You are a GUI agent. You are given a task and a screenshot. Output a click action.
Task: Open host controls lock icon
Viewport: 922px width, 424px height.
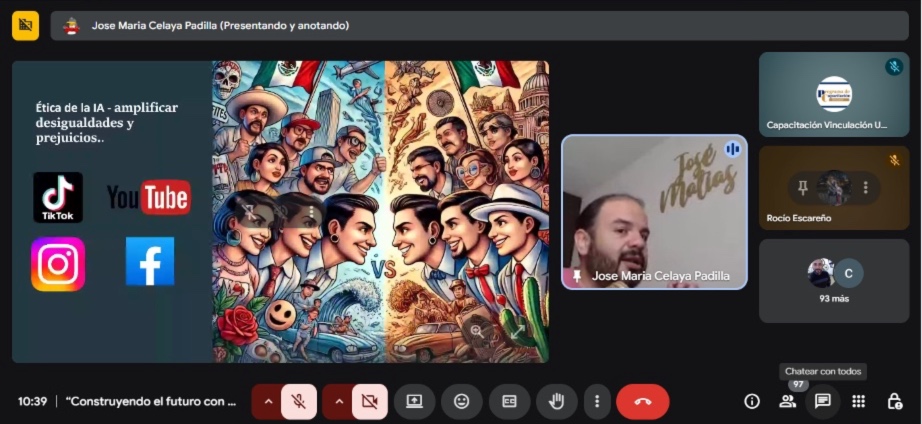[894, 401]
